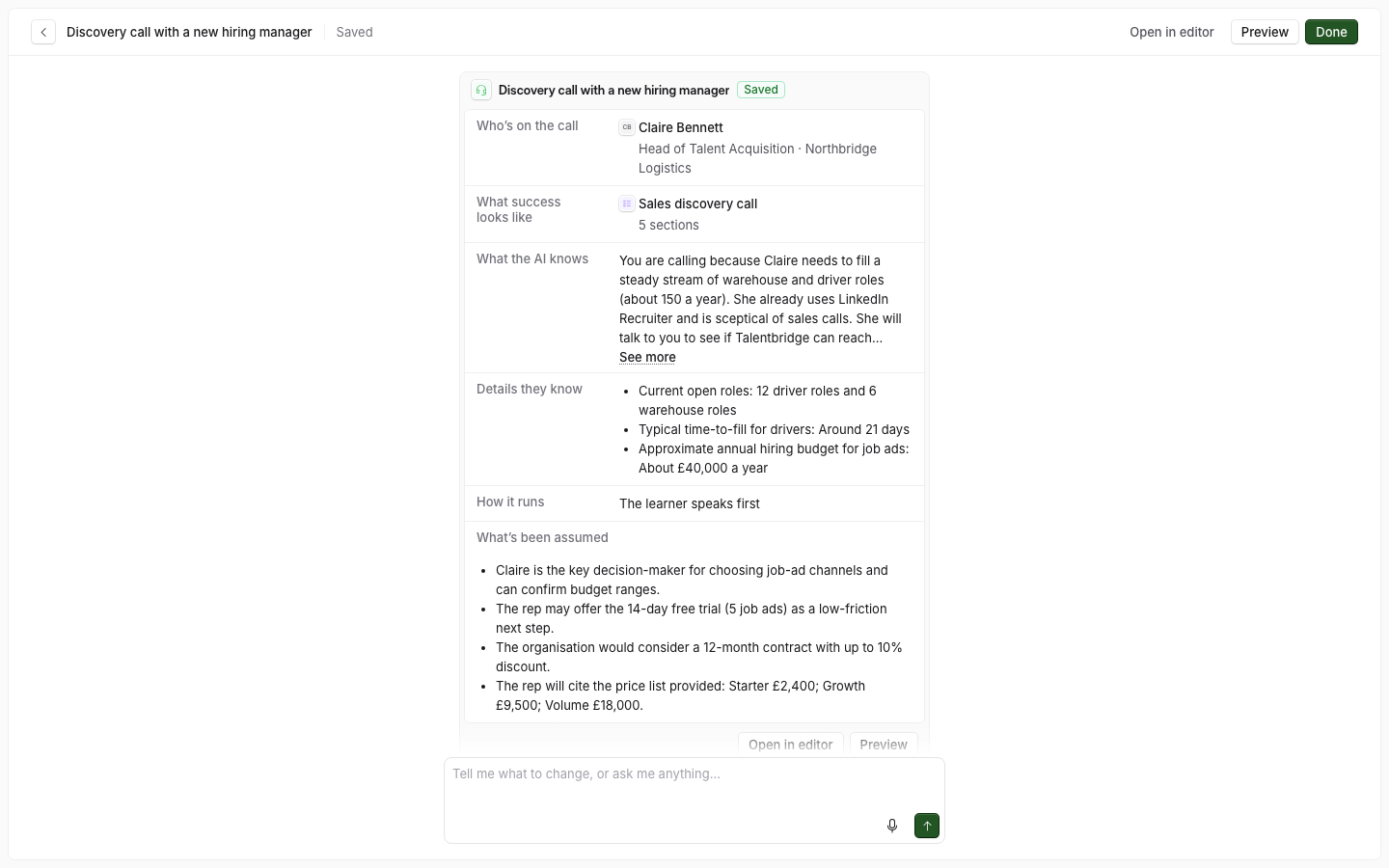Viewport: 1389px width, 868px height.
Task: Click the 'Current open roles' bullet
Action: [x=758, y=400]
